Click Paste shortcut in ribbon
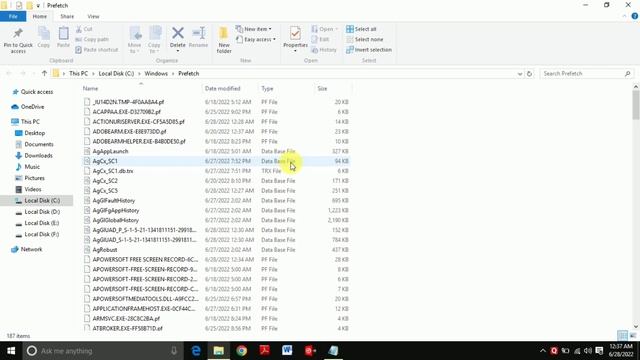The image size is (640, 360). coord(97,50)
